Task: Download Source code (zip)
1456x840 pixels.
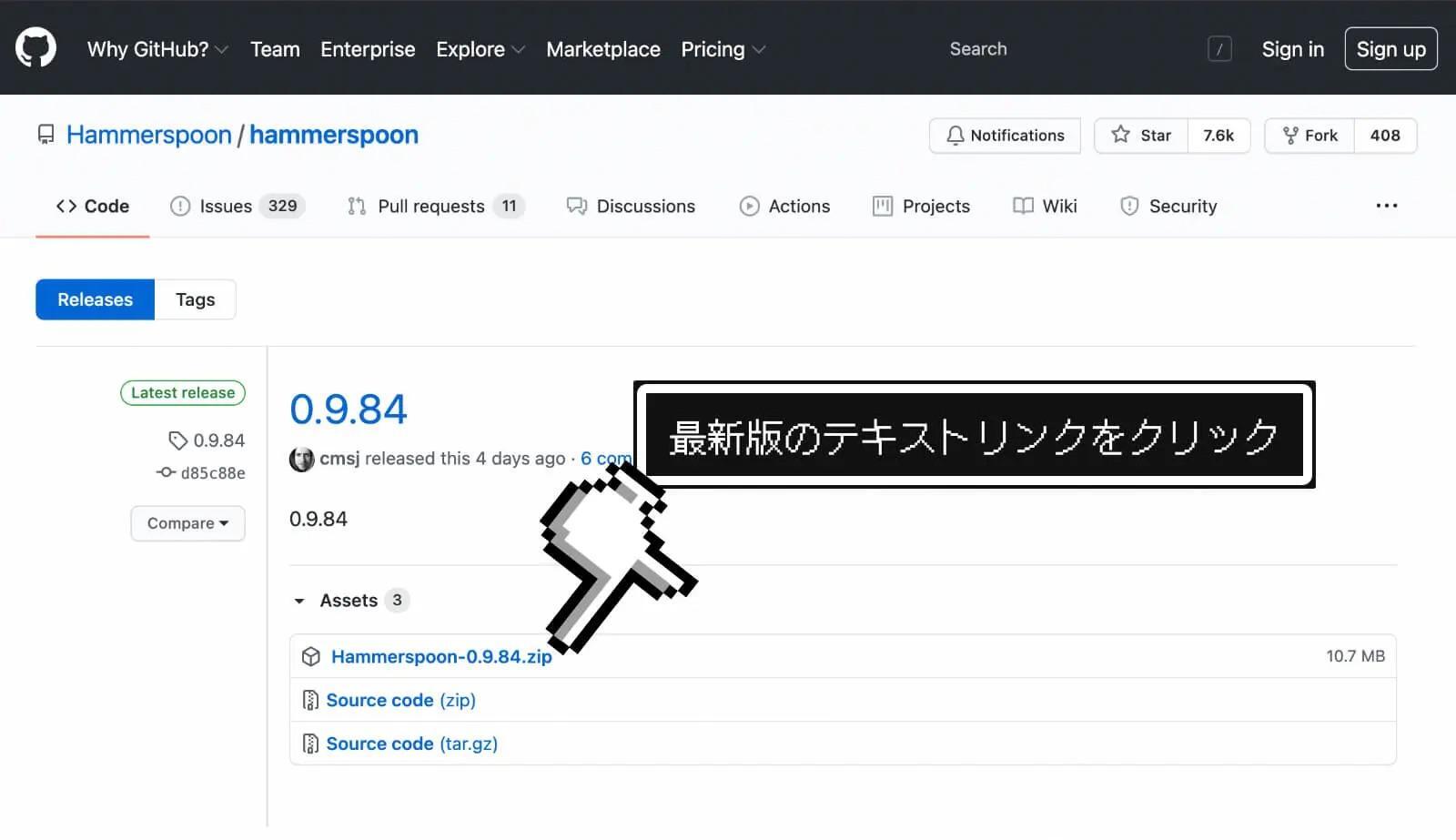Action: click(401, 701)
